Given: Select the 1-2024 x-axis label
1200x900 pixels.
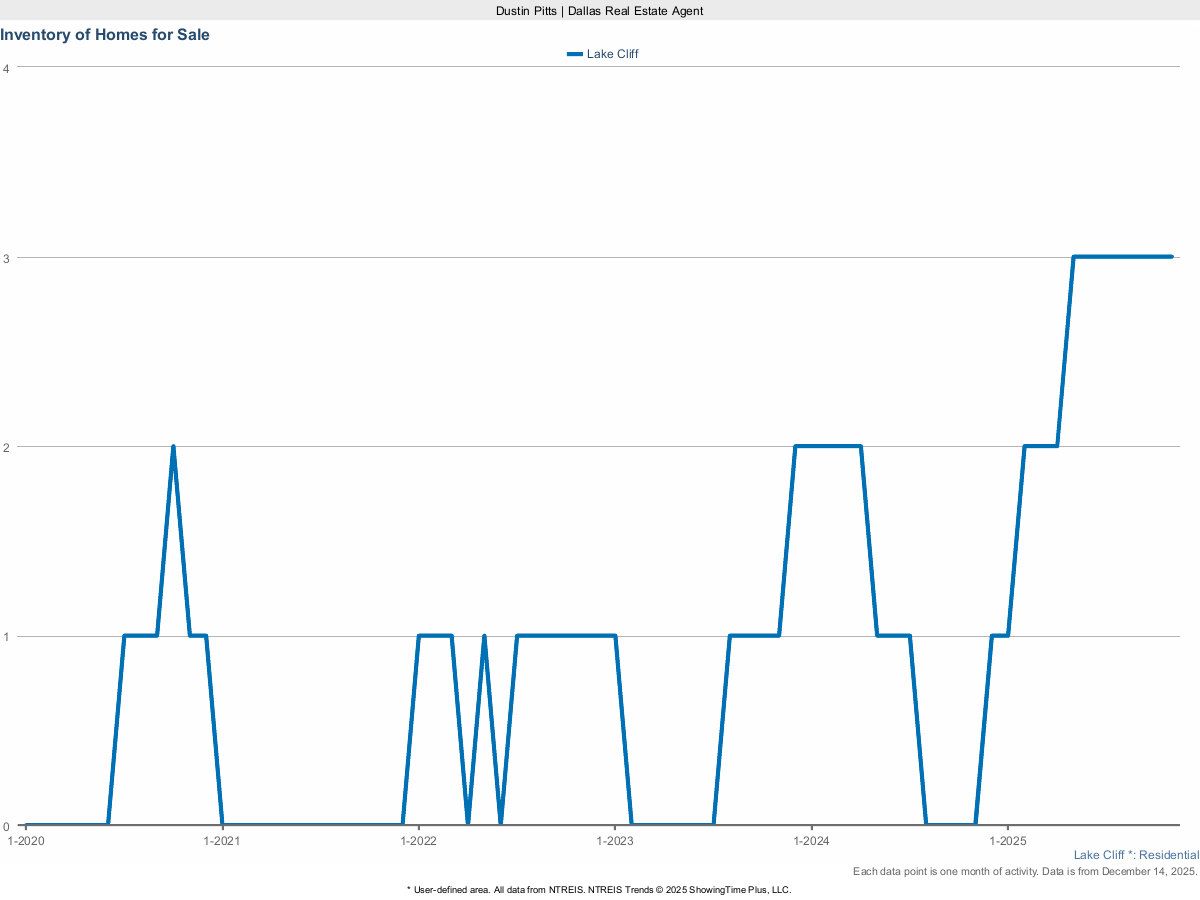Looking at the screenshot, I should tap(811, 841).
